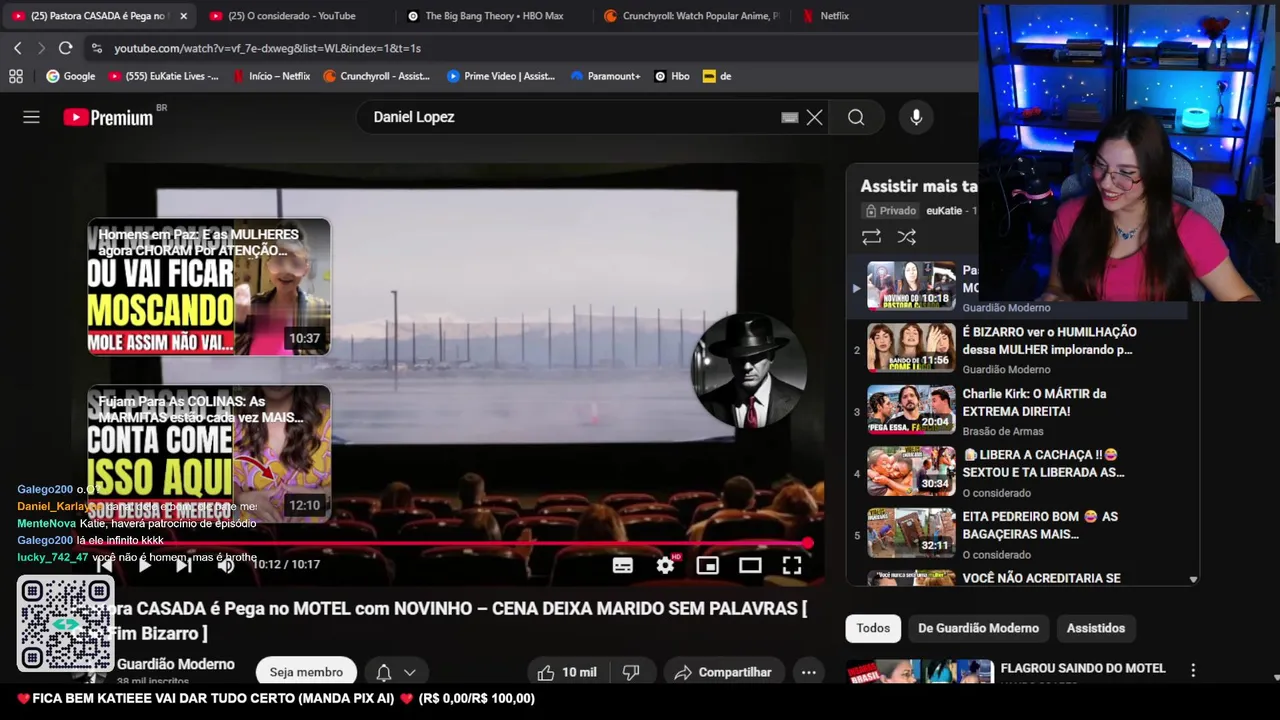Like the video with 10 mil
1280x720 pixels.
click(x=567, y=672)
